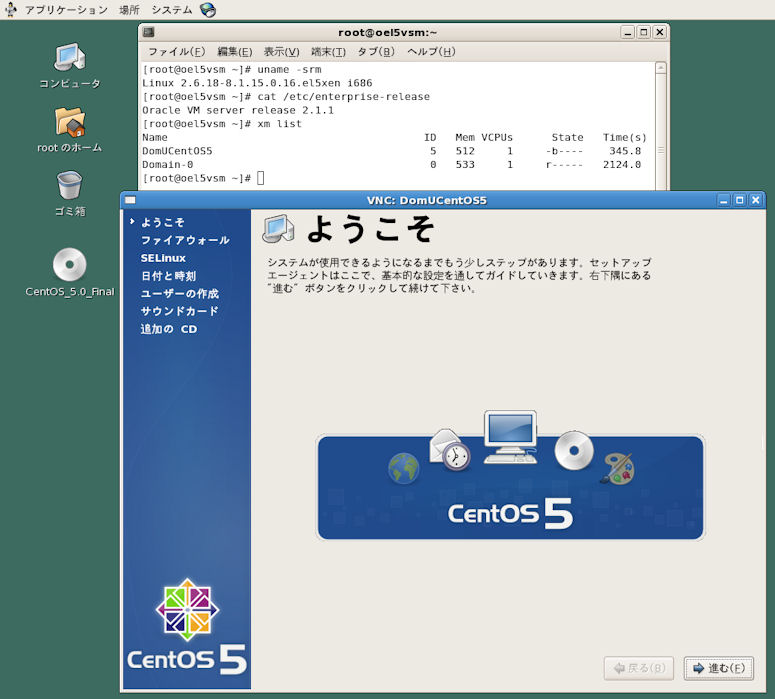Select the ユーザーの作成 step in sidebar
The image size is (775, 699).
tap(179, 294)
